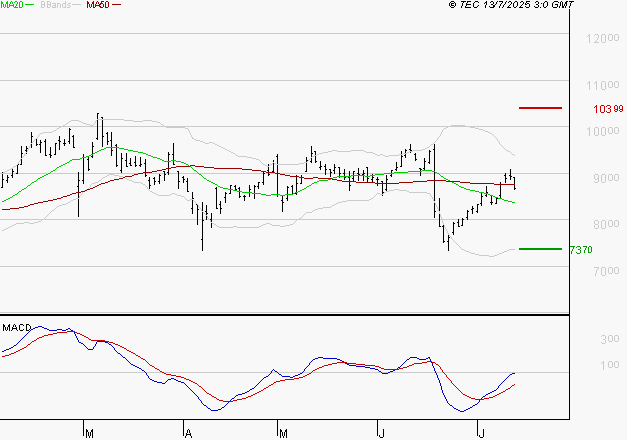Screen dimensions: 627x440
Task: Click the leftmost M month axis label
Action: pyautogui.click(x=88, y=433)
